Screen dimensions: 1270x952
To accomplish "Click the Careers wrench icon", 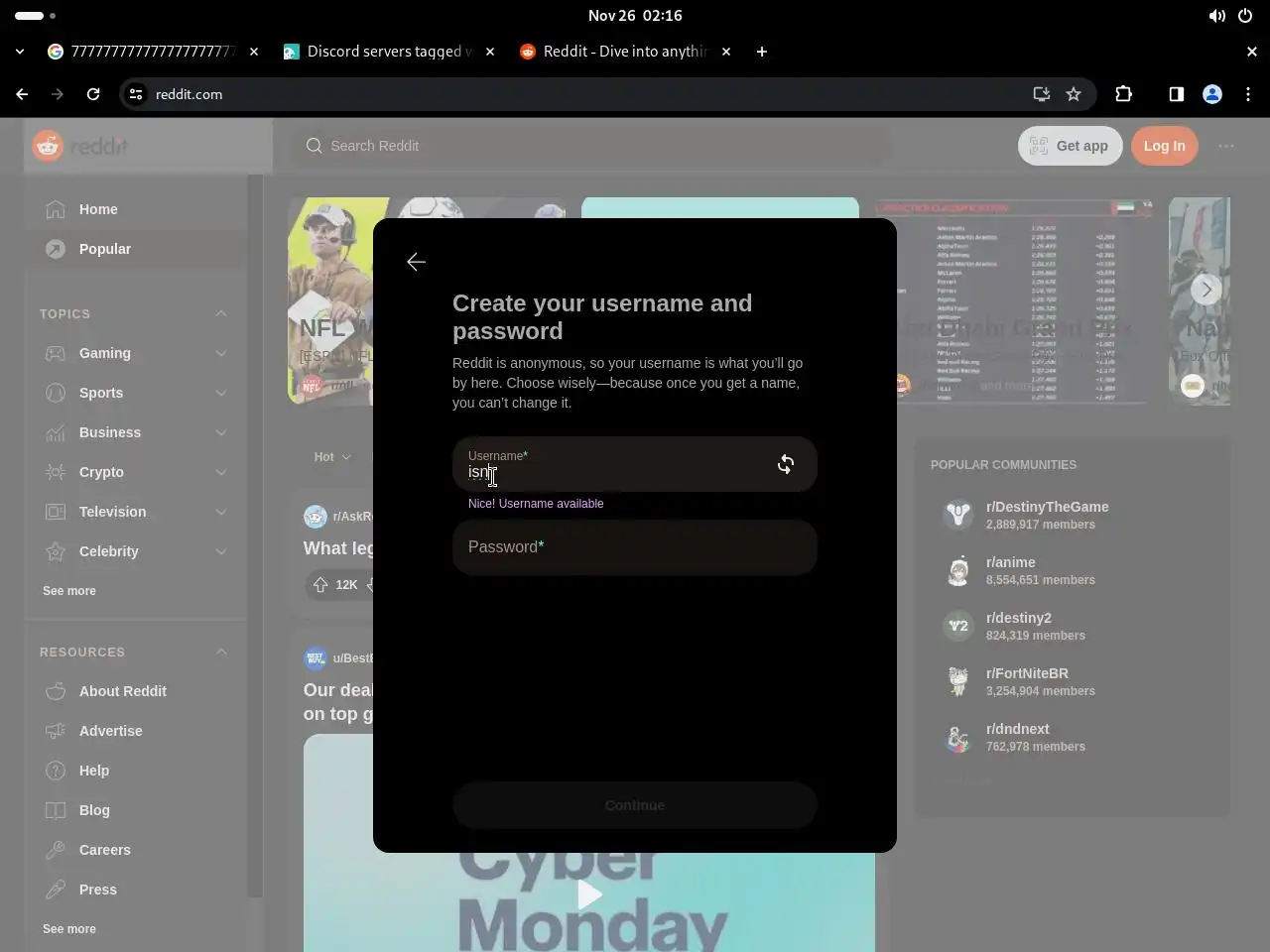I will pos(56,850).
